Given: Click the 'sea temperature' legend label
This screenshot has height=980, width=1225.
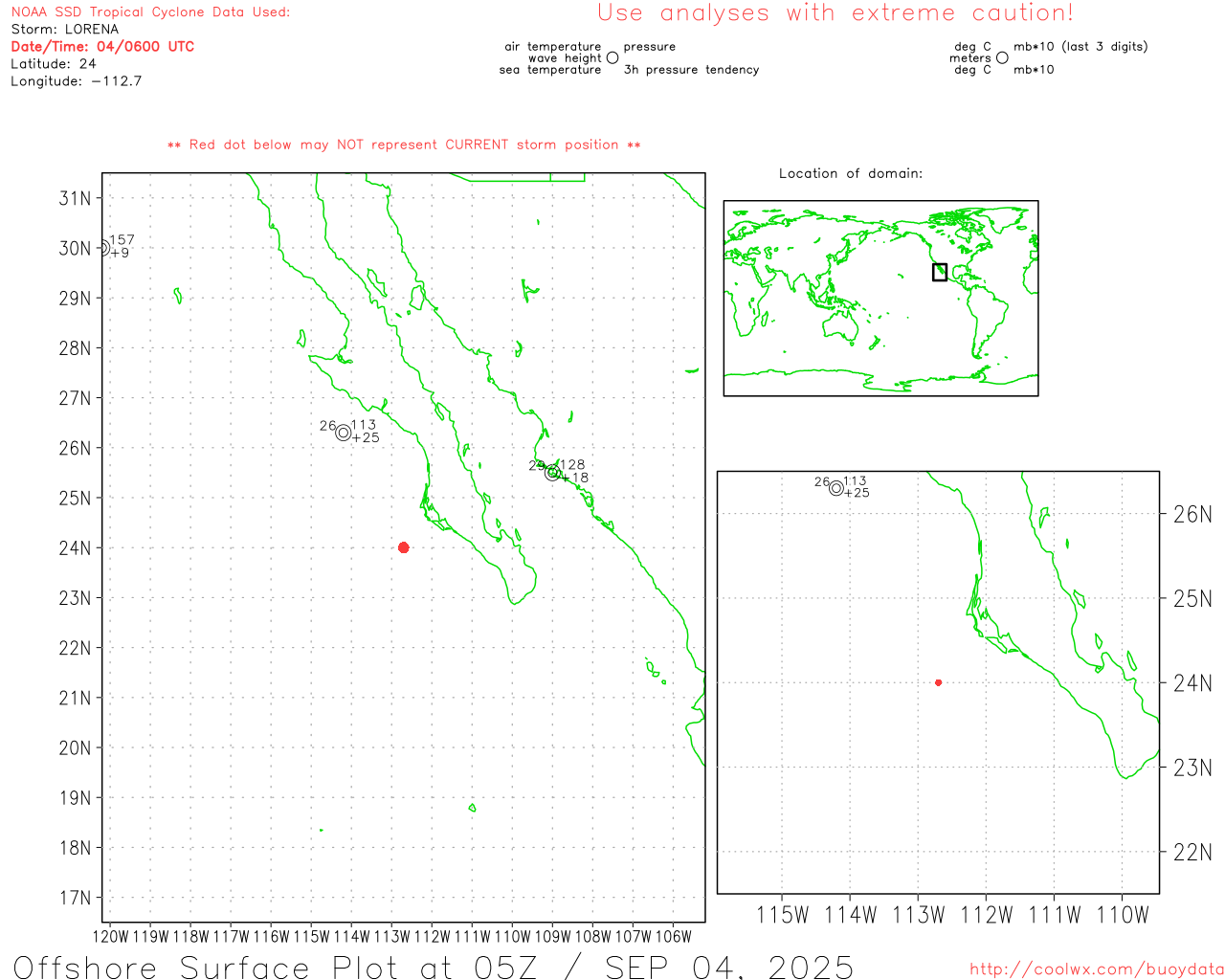Looking at the screenshot, I should (550, 70).
